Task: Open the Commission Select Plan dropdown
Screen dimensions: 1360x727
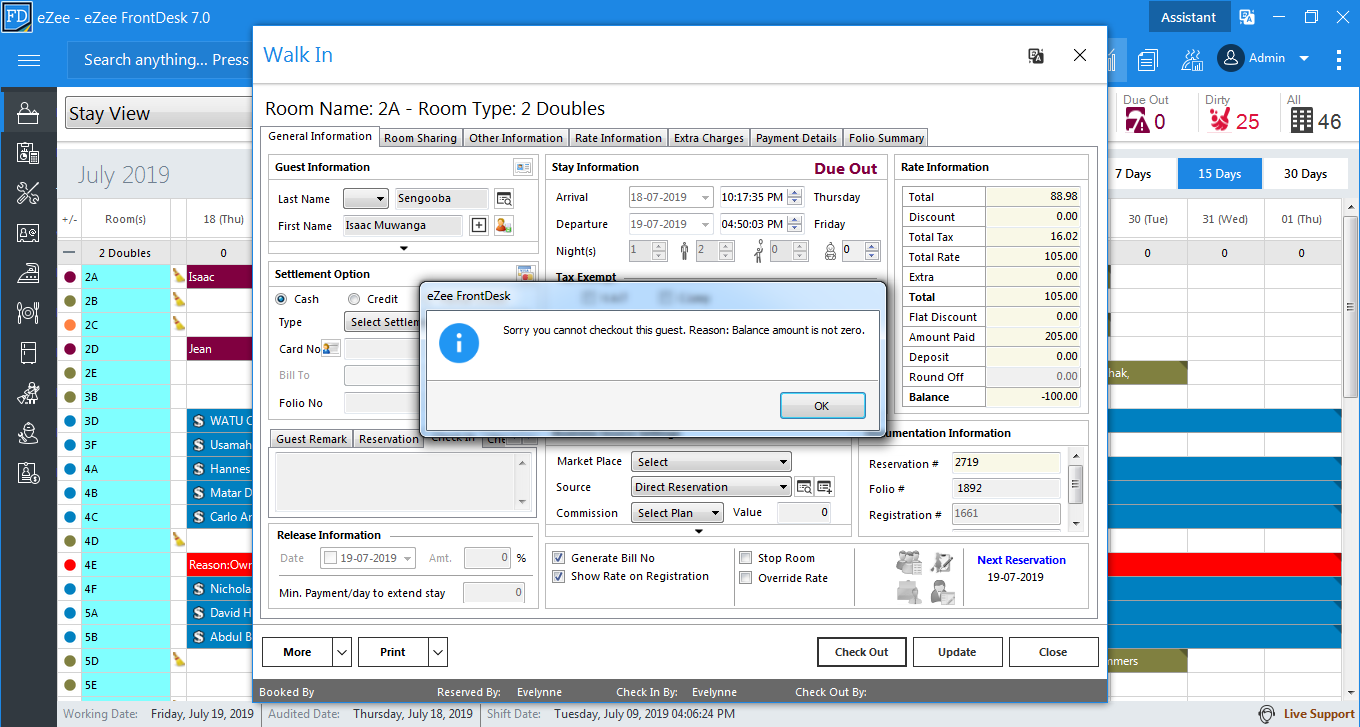Action: coord(678,512)
